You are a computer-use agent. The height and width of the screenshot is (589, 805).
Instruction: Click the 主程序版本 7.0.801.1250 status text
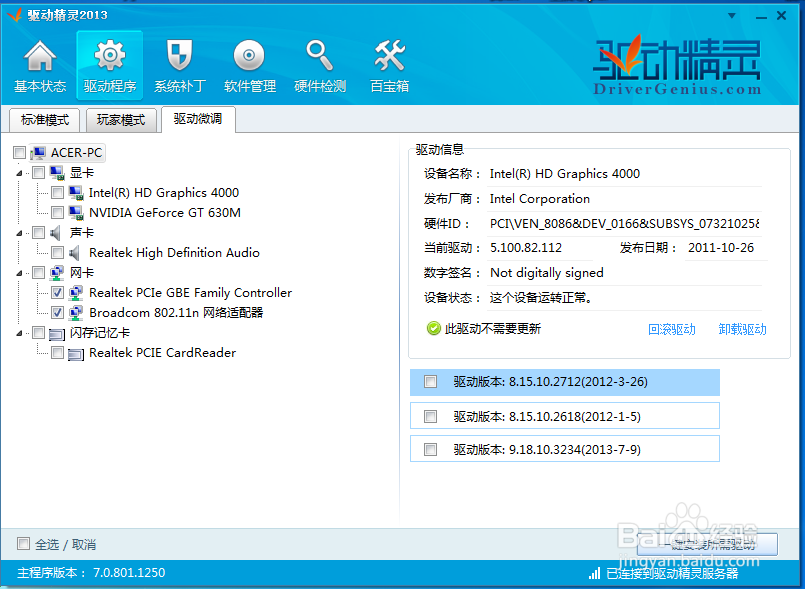pos(91,573)
